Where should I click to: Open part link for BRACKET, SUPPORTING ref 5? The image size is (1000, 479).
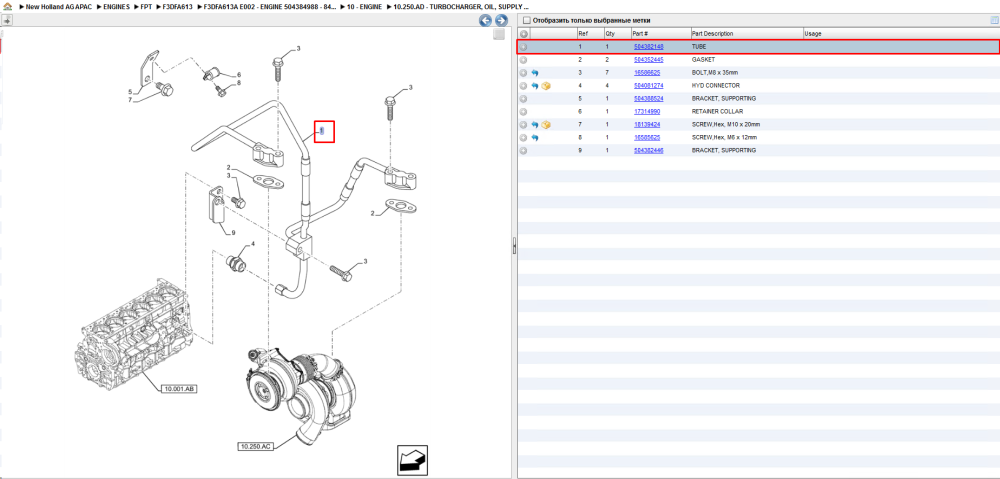pos(649,99)
